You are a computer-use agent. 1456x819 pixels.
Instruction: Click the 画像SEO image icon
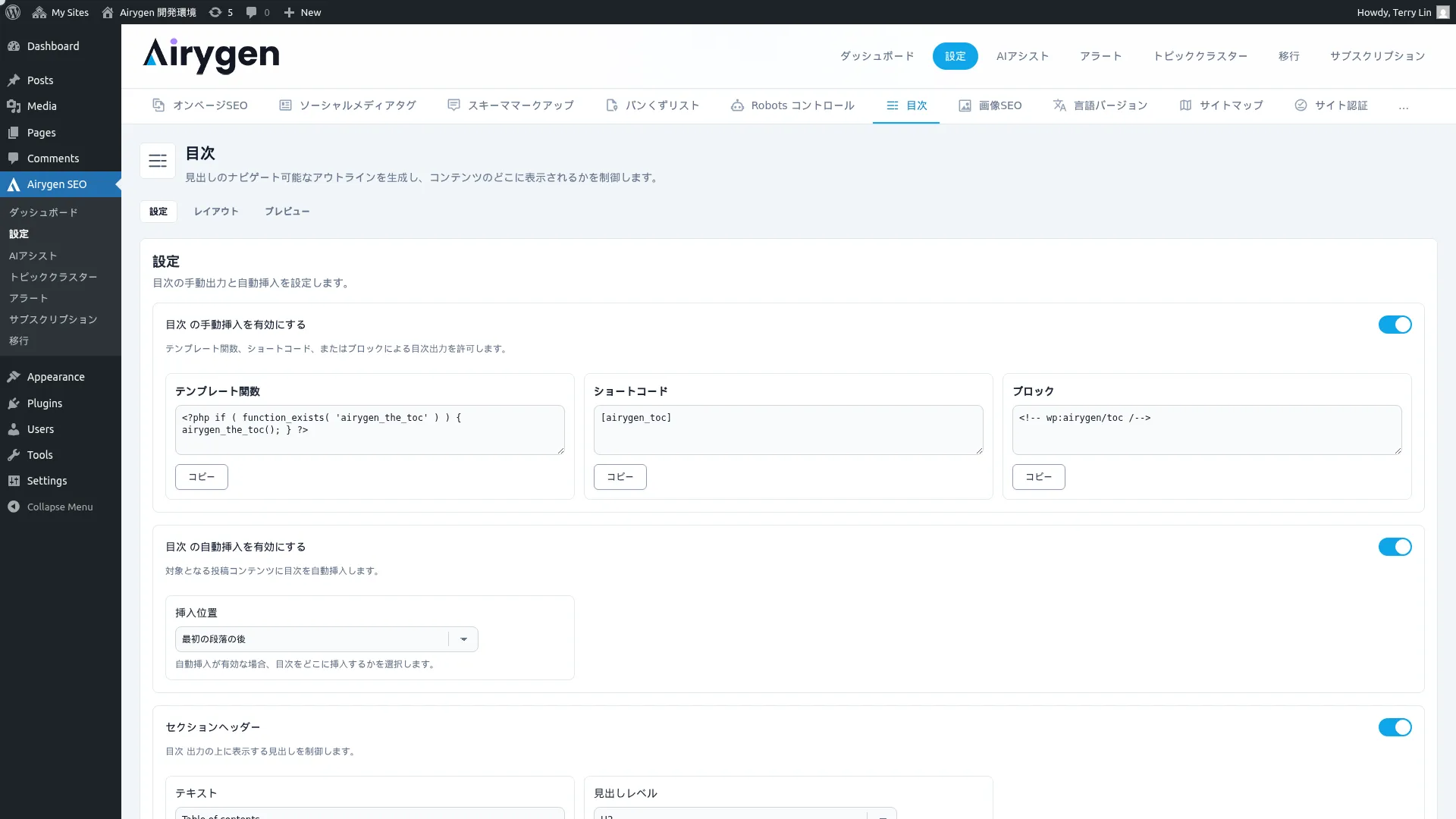965,105
